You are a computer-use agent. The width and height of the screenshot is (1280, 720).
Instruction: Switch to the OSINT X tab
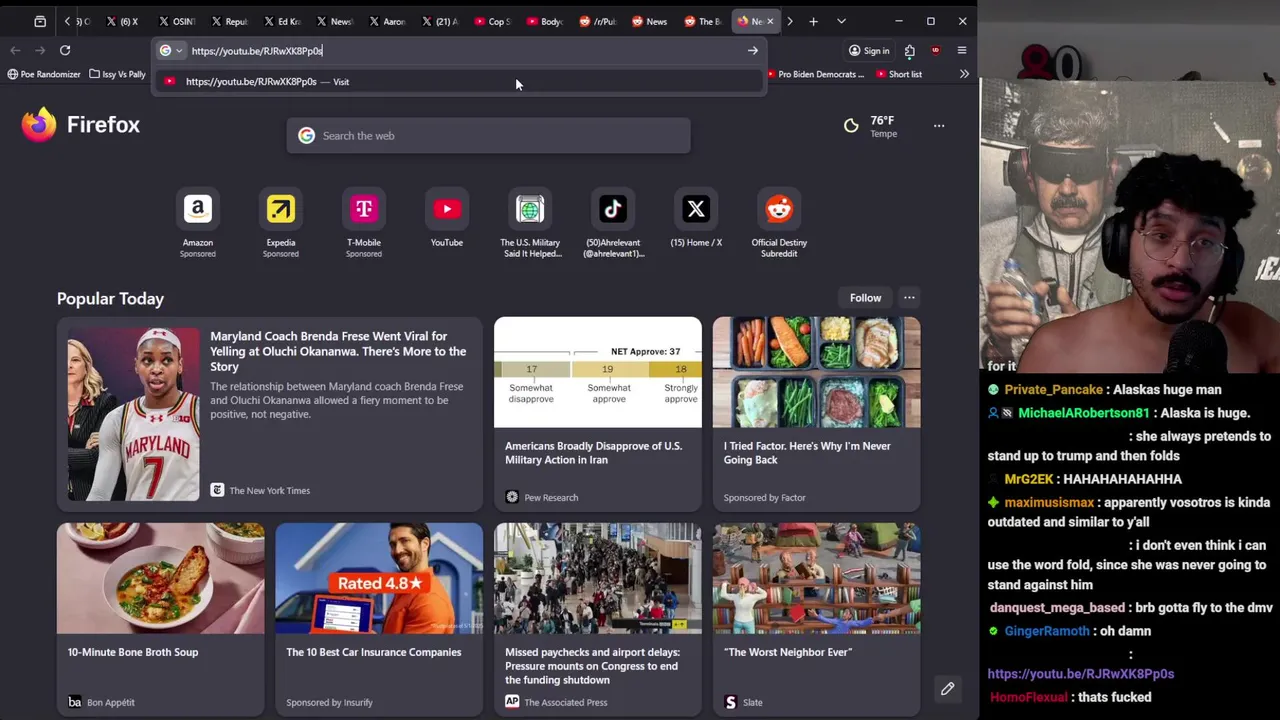(177, 21)
